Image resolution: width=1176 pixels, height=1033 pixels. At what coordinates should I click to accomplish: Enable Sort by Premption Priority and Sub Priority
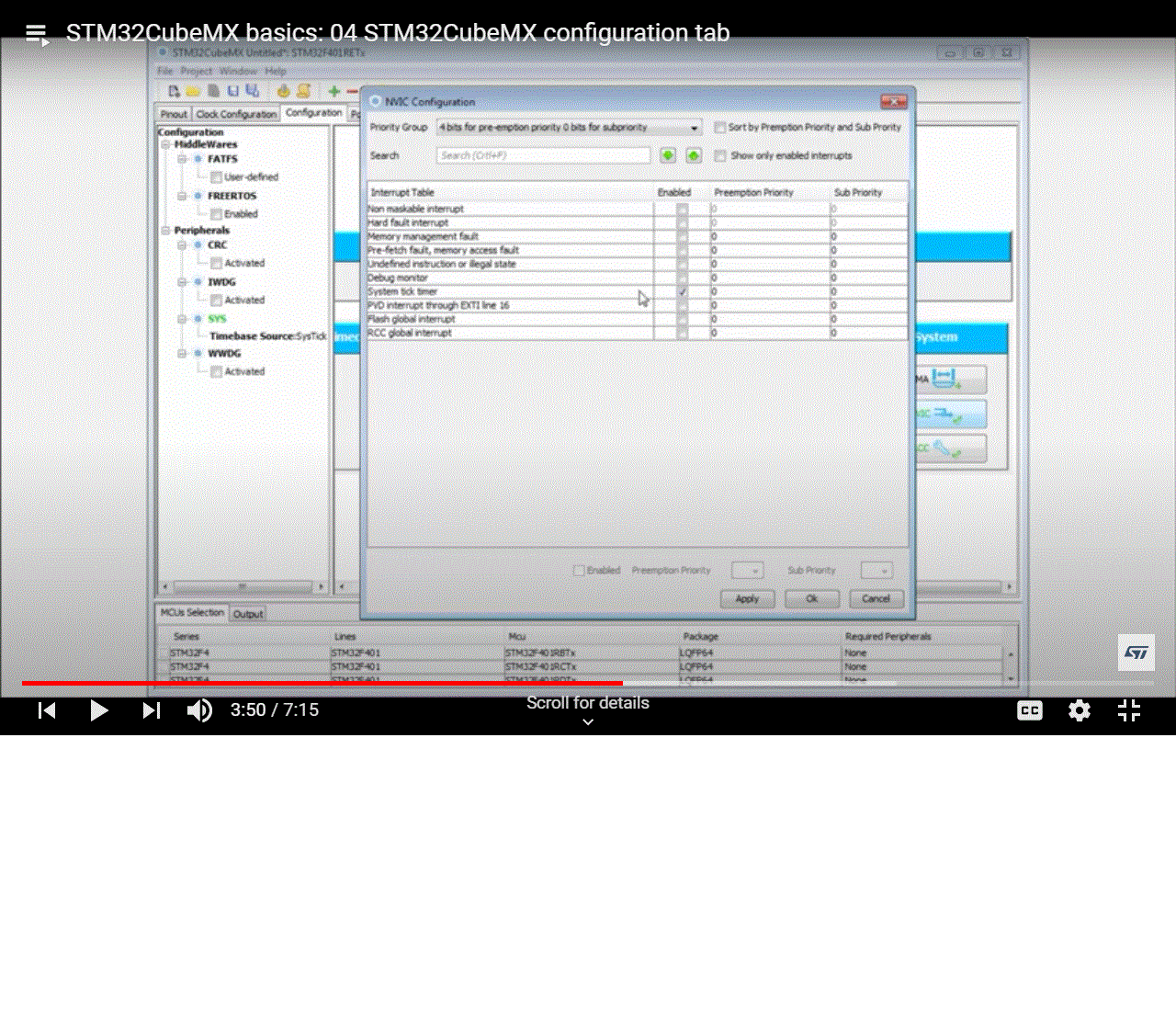point(720,128)
